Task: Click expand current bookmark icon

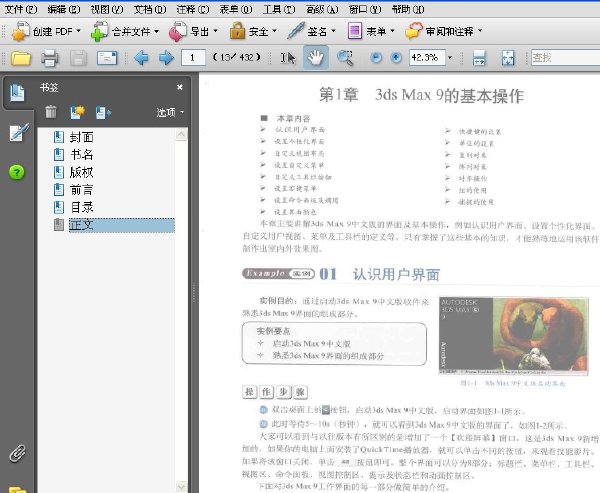Action: [103, 112]
